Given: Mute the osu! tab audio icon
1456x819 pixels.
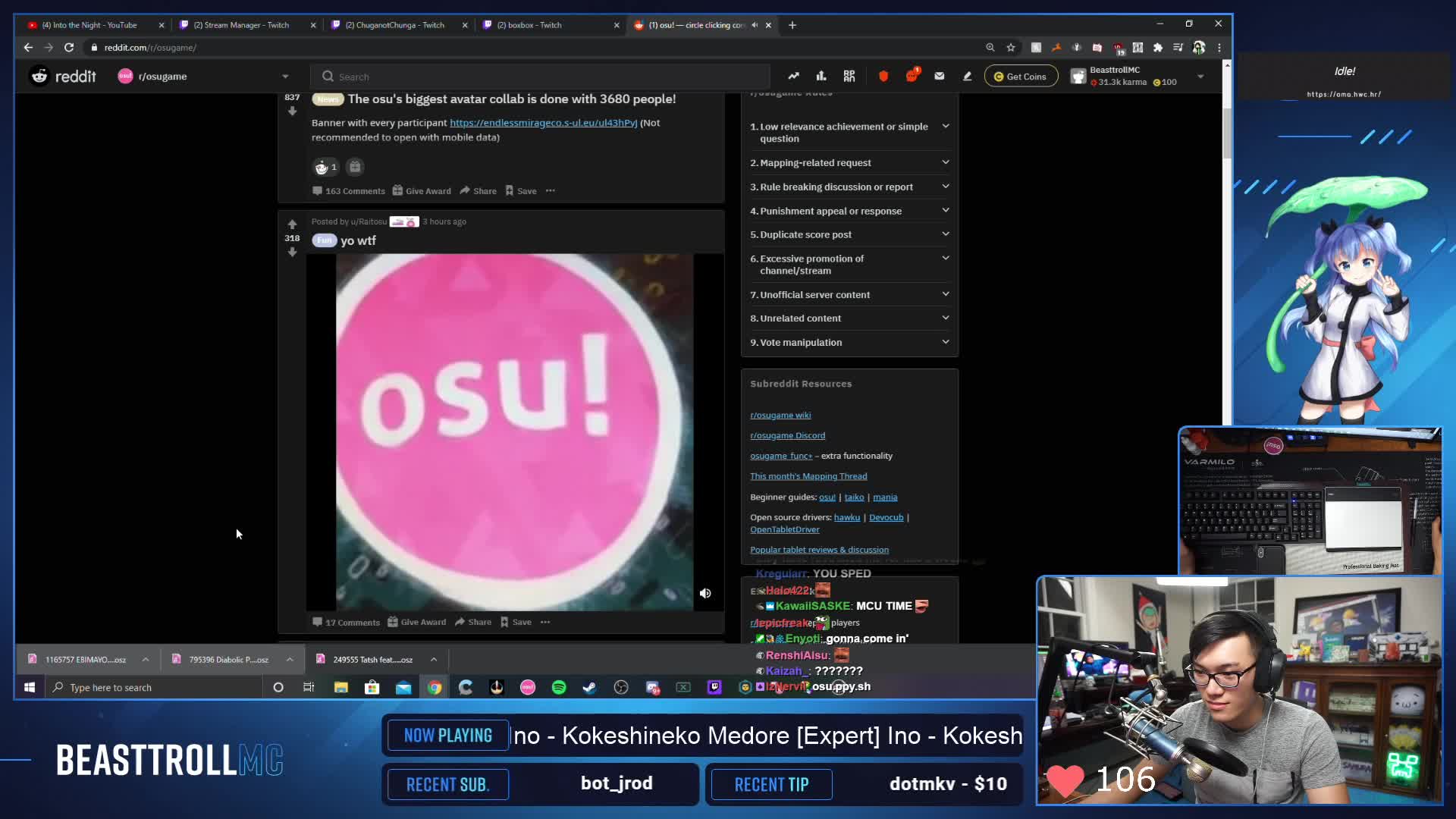Looking at the screenshot, I should coord(755,25).
